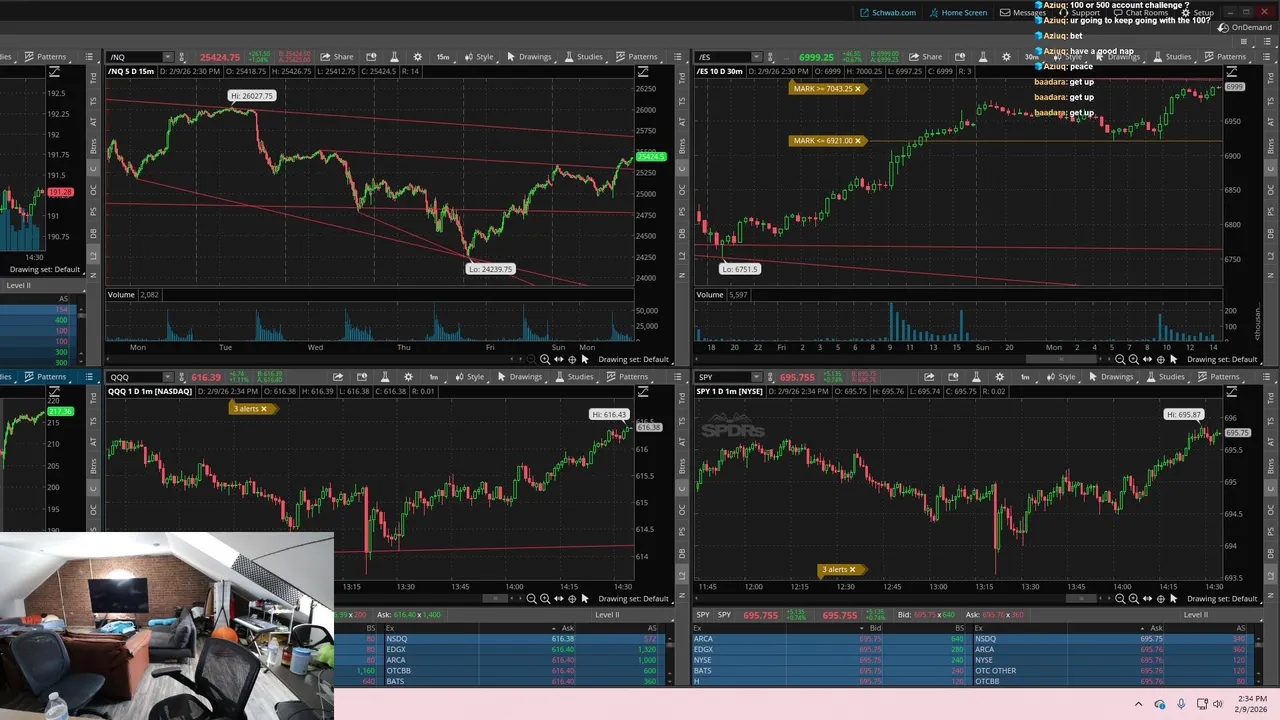Screen dimensions: 1280x720
Task: Click the flask icon on /ES chart toolbar
Action: click(983, 57)
